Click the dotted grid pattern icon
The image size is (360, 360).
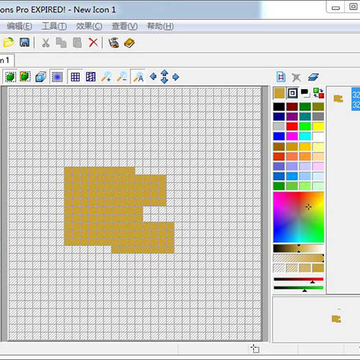pos(91,77)
